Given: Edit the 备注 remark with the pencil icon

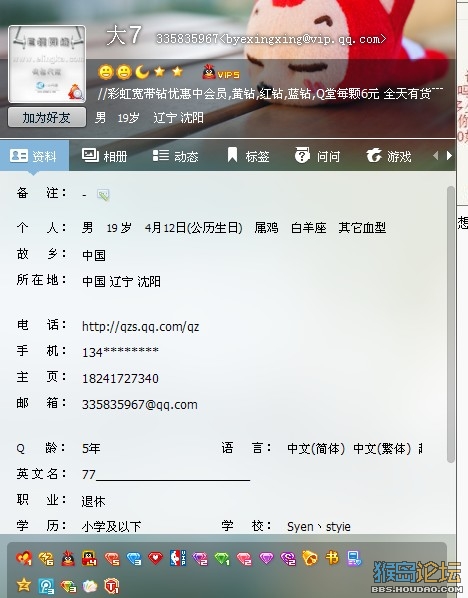Looking at the screenshot, I should pyautogui.click(x=103, y=195).
